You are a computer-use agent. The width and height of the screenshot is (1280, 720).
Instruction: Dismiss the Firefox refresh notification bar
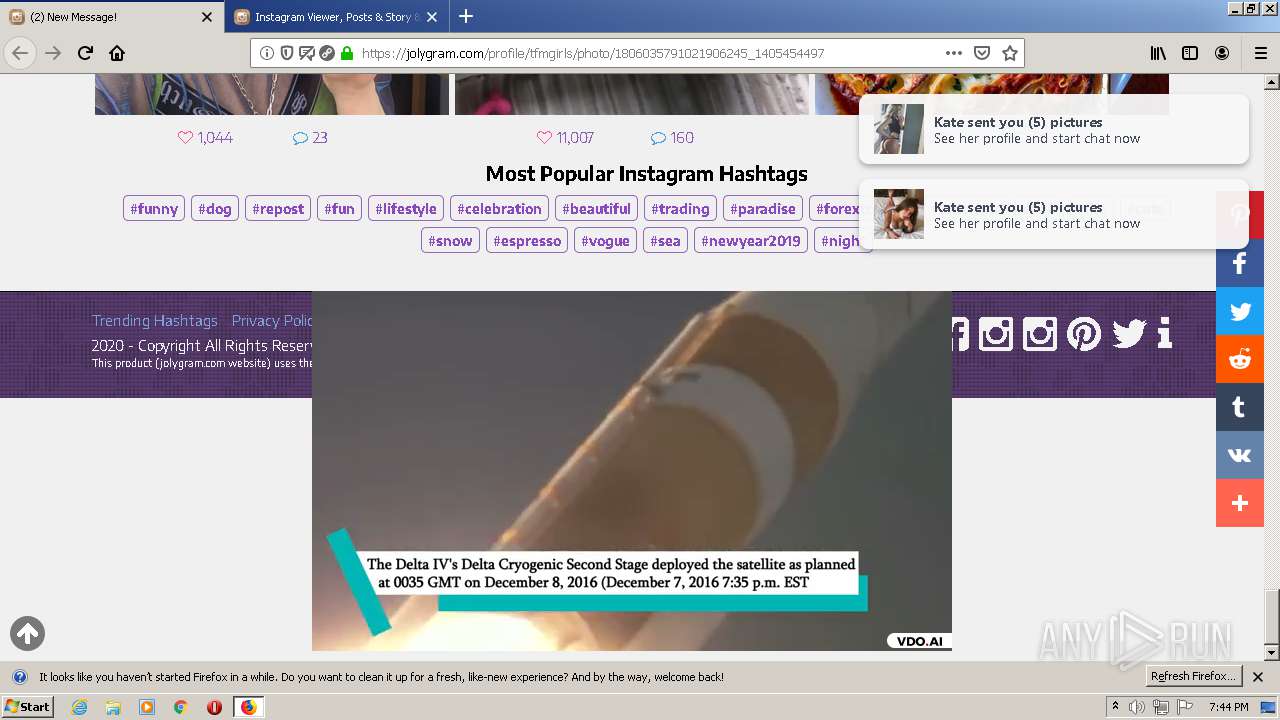[1258, 677]
